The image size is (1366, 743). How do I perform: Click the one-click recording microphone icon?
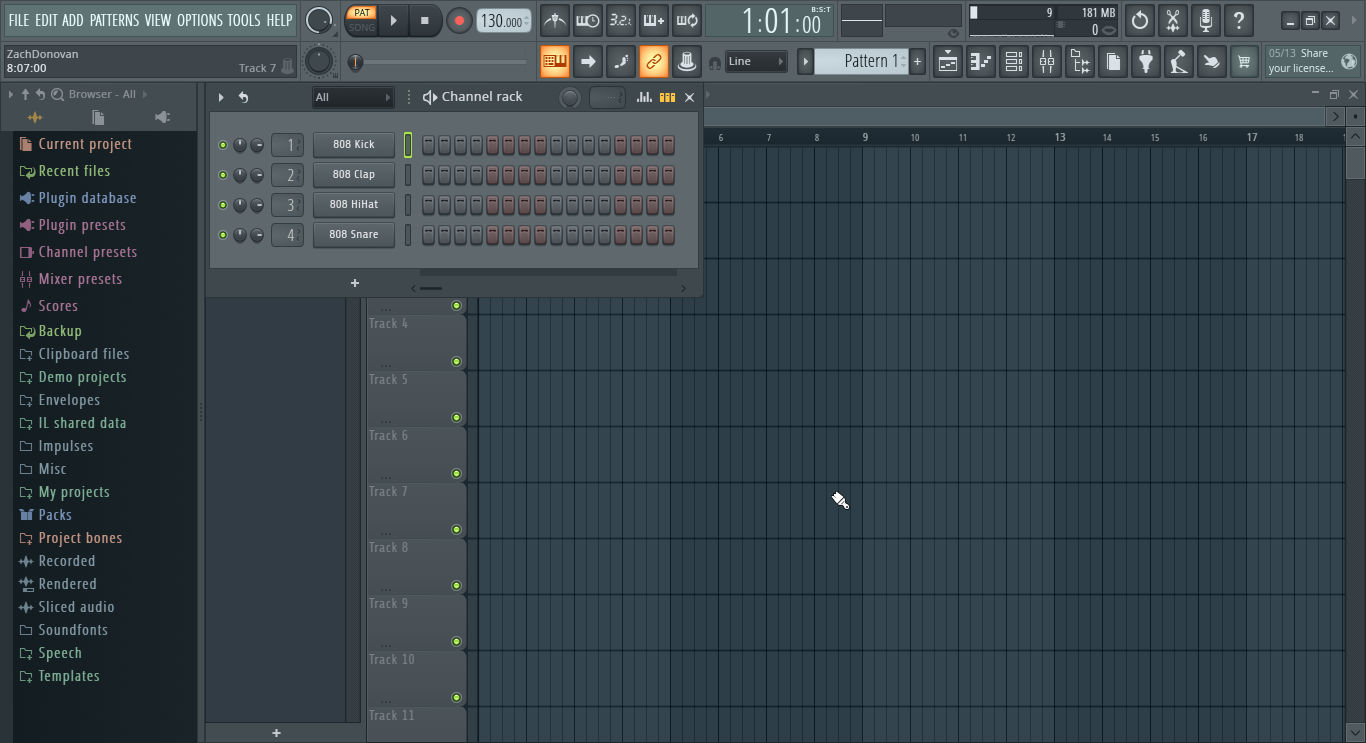click(1206, 20)
